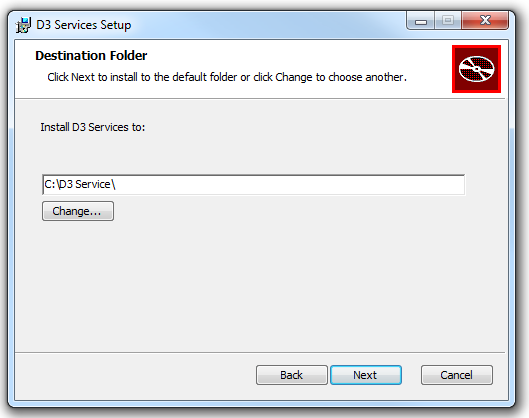Open folder browser with Change... button
The height and width of the screenshot is (418, 529).
78,211
